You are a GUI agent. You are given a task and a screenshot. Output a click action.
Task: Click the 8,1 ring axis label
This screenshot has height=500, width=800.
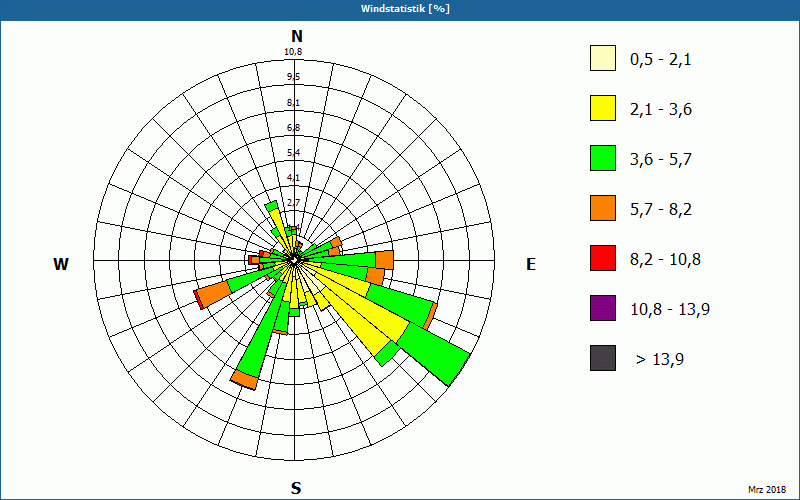coord(293,103)
